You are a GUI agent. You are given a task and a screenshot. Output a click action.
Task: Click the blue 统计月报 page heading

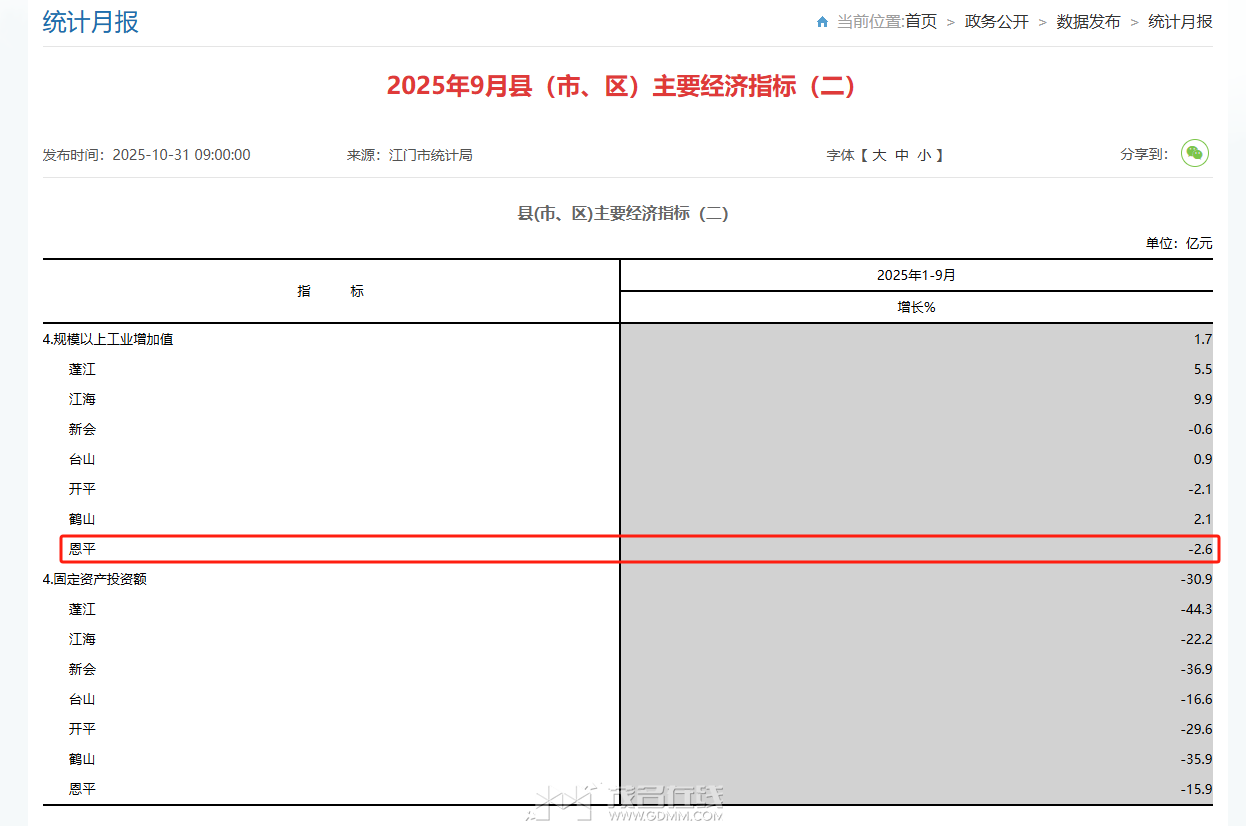point(90,22)
